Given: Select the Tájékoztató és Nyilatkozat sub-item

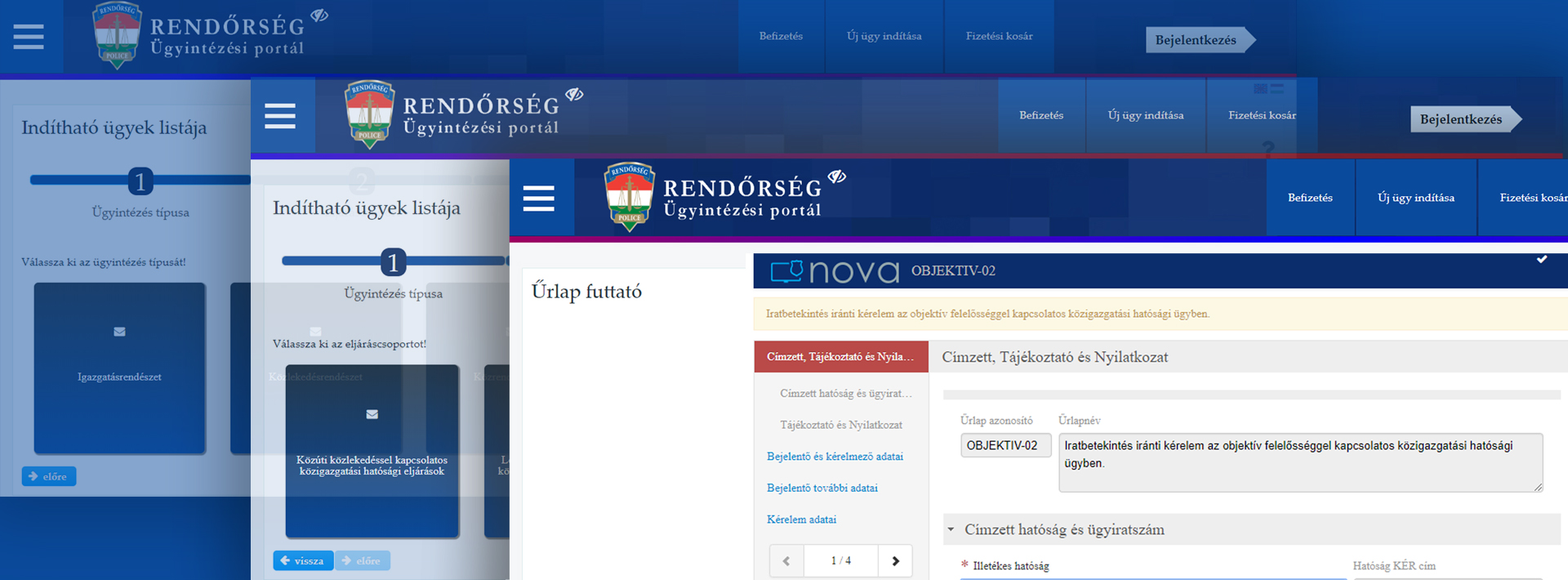Looking at the screenshot, I should click(x=840, y=425).
